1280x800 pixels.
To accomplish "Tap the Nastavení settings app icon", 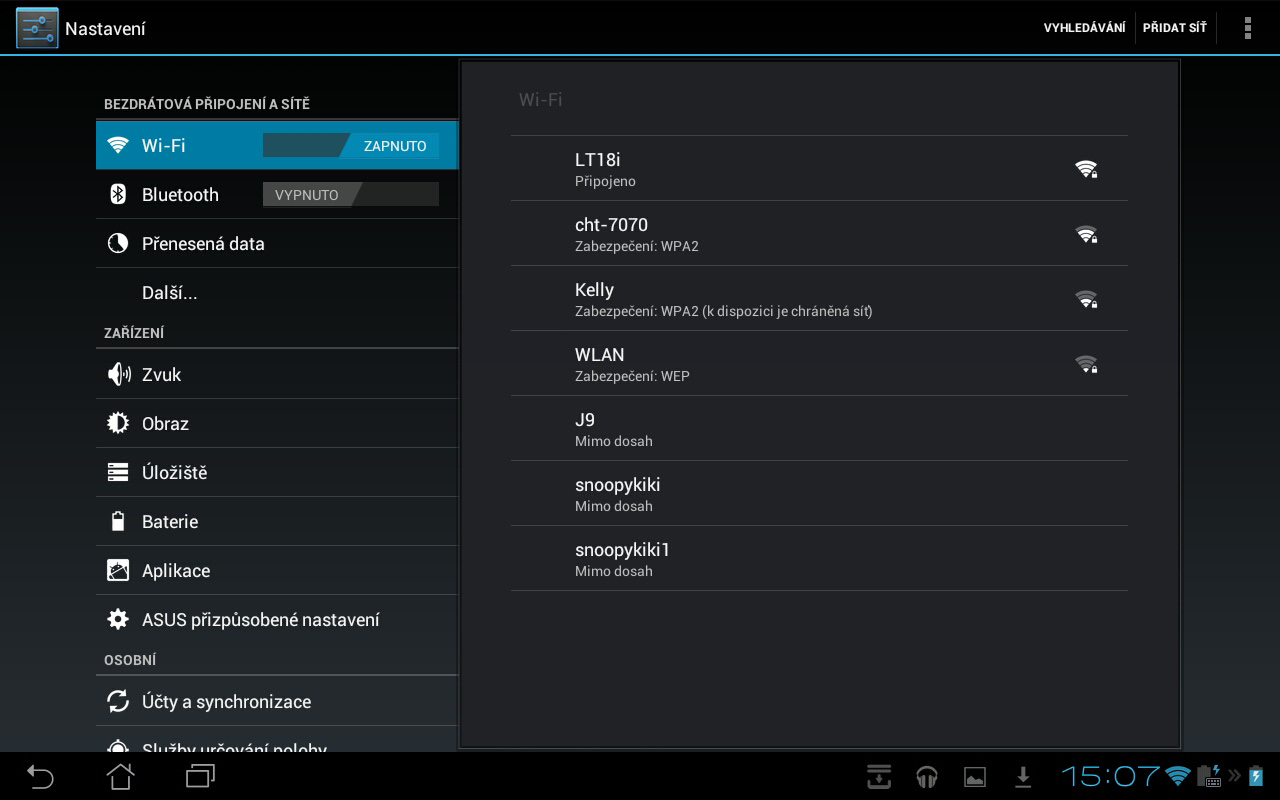I will [37, 28].
